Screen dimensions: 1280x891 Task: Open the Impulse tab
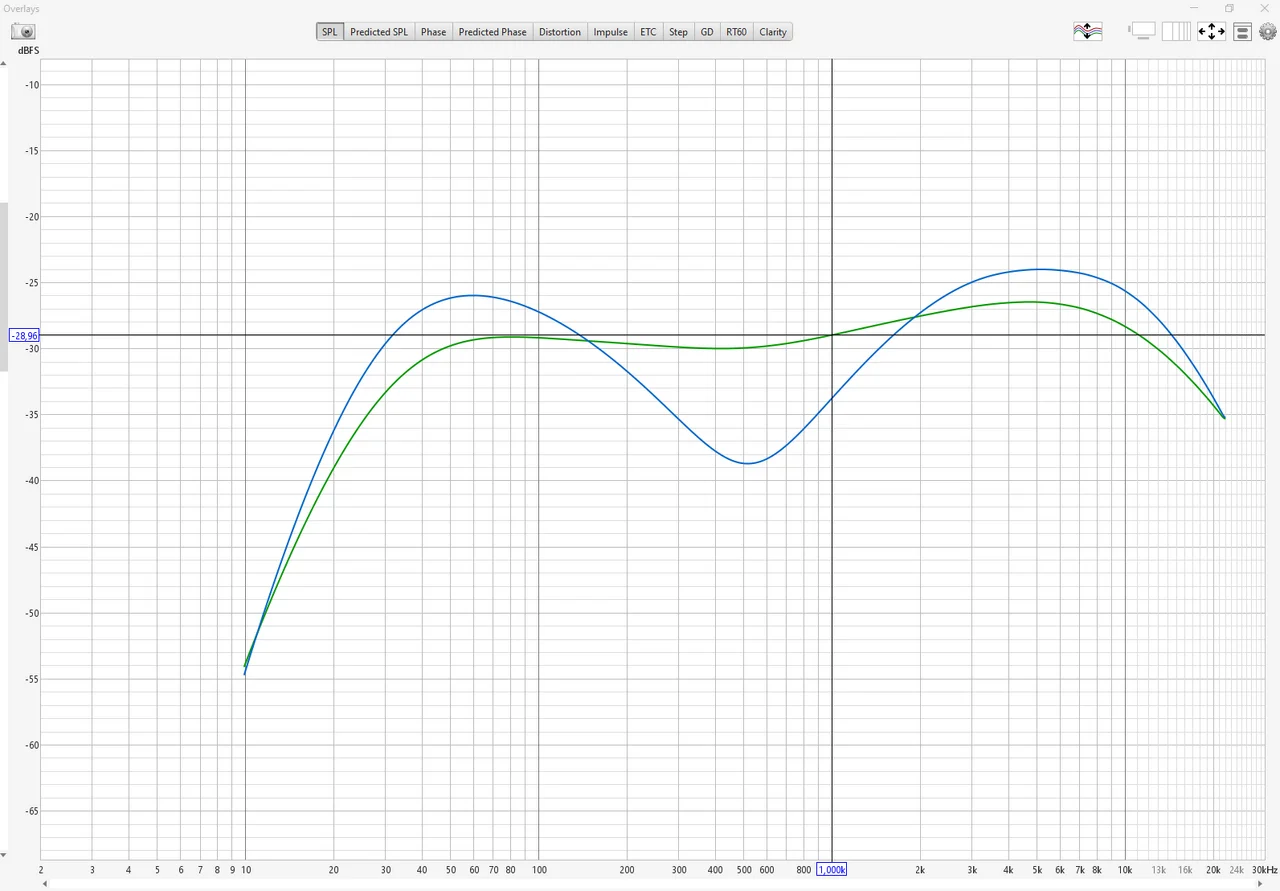tap(610, 32)
